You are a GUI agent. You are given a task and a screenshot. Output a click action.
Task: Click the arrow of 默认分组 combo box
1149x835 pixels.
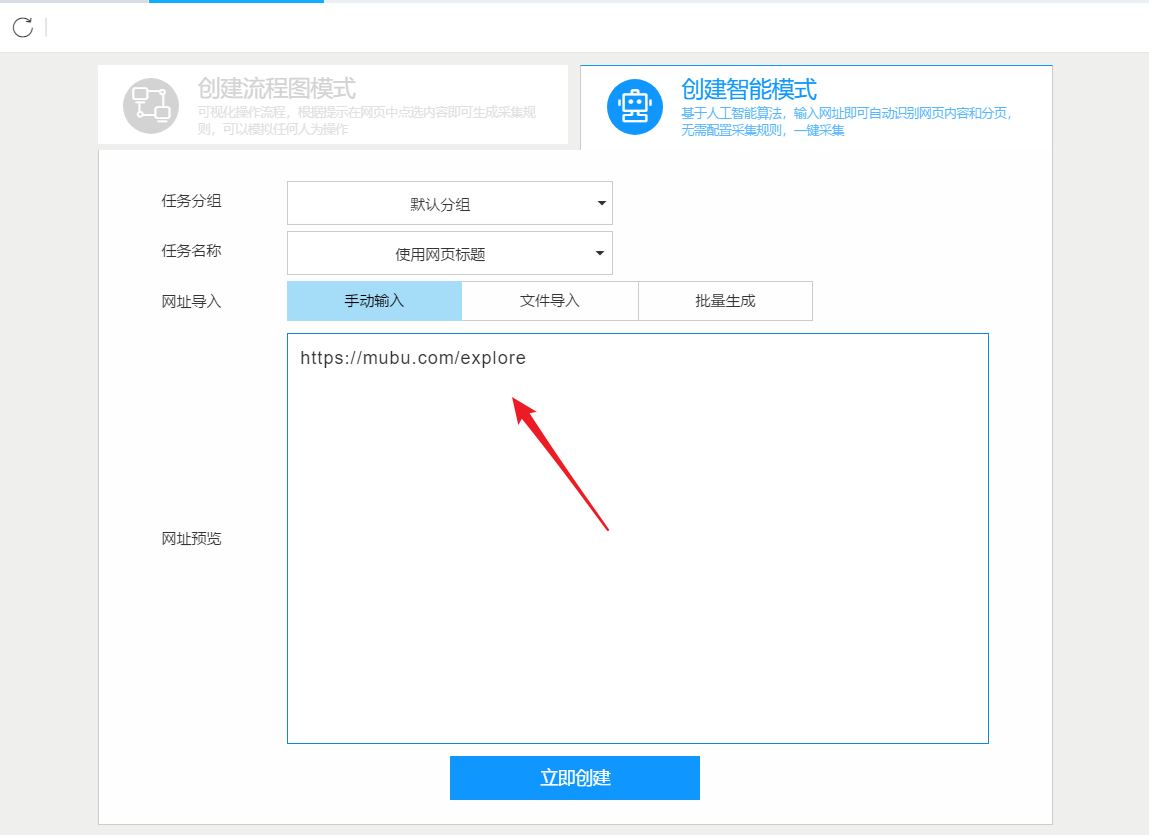point(602,203)
